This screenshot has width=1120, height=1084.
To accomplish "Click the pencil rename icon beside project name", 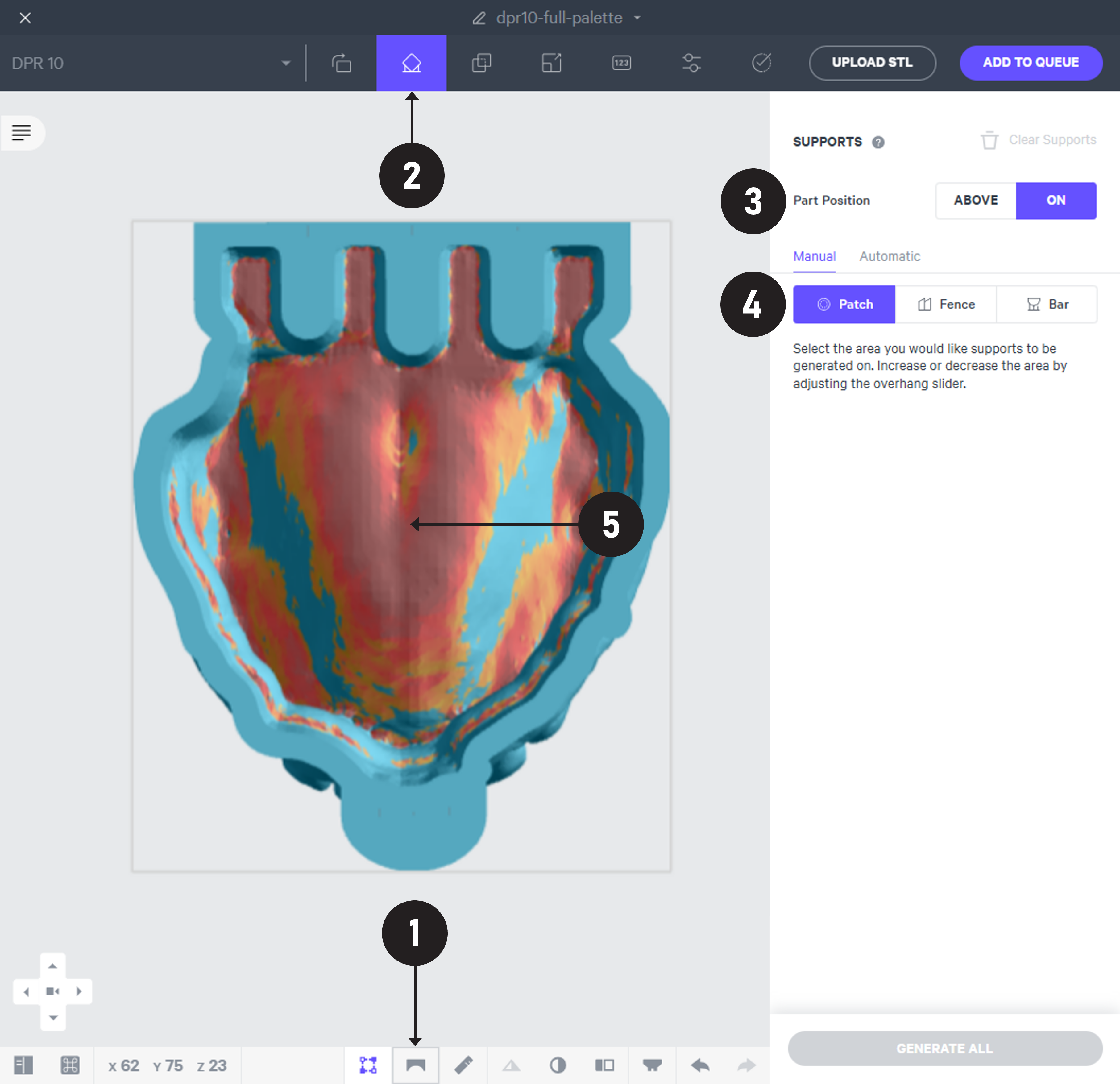I will pos(479,18).
